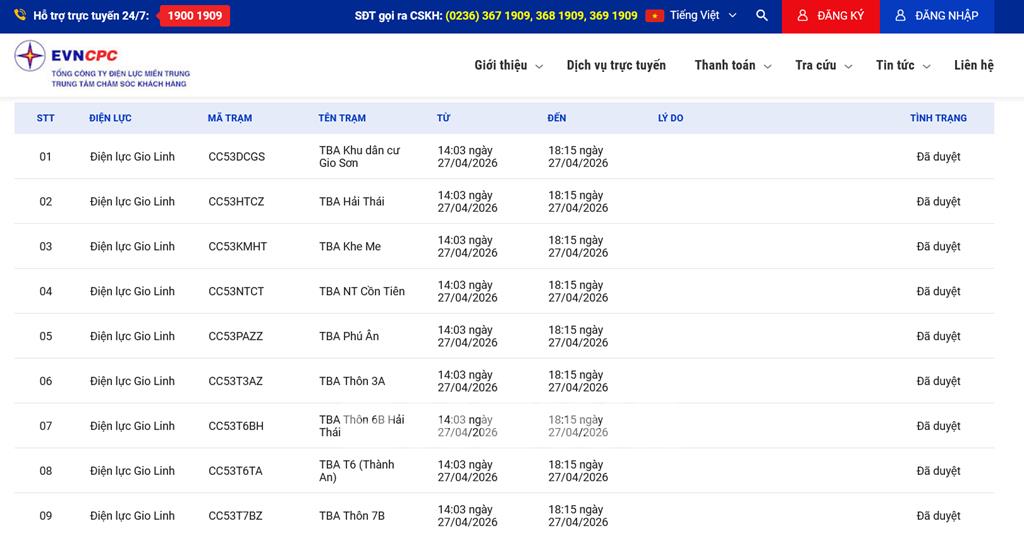Open the Liên hệ page
Screen dimensions: 1024x533
973,65
